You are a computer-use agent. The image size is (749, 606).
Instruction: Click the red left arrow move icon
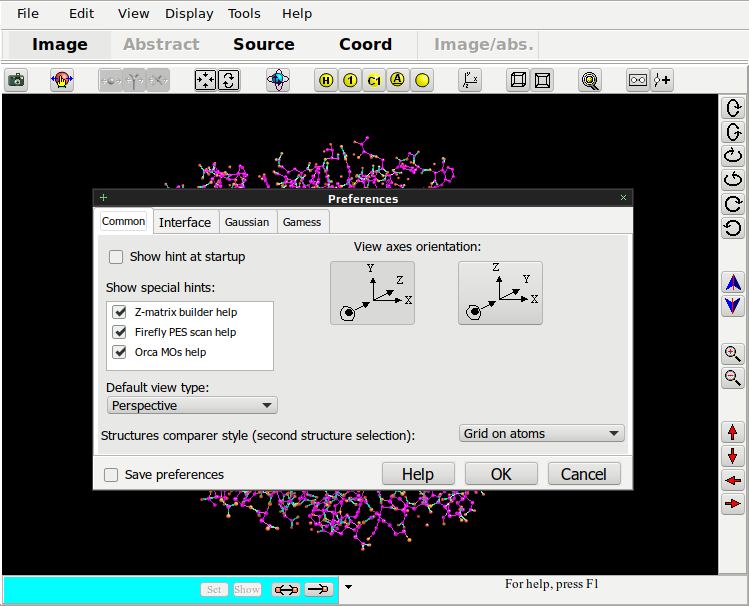coord(733,480)
